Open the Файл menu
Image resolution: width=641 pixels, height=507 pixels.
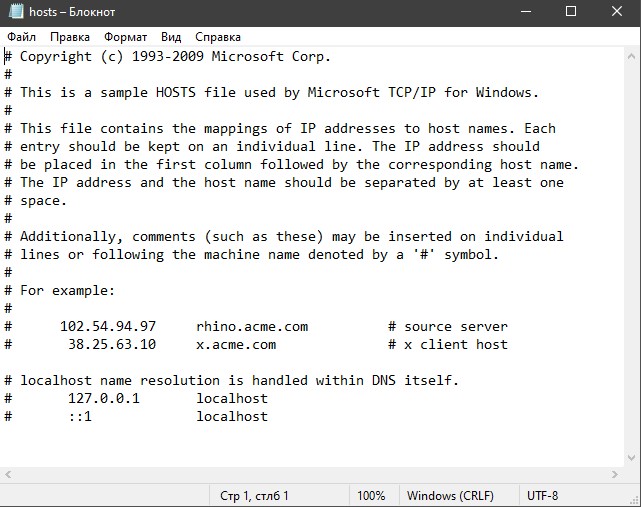tap(22, 37)
